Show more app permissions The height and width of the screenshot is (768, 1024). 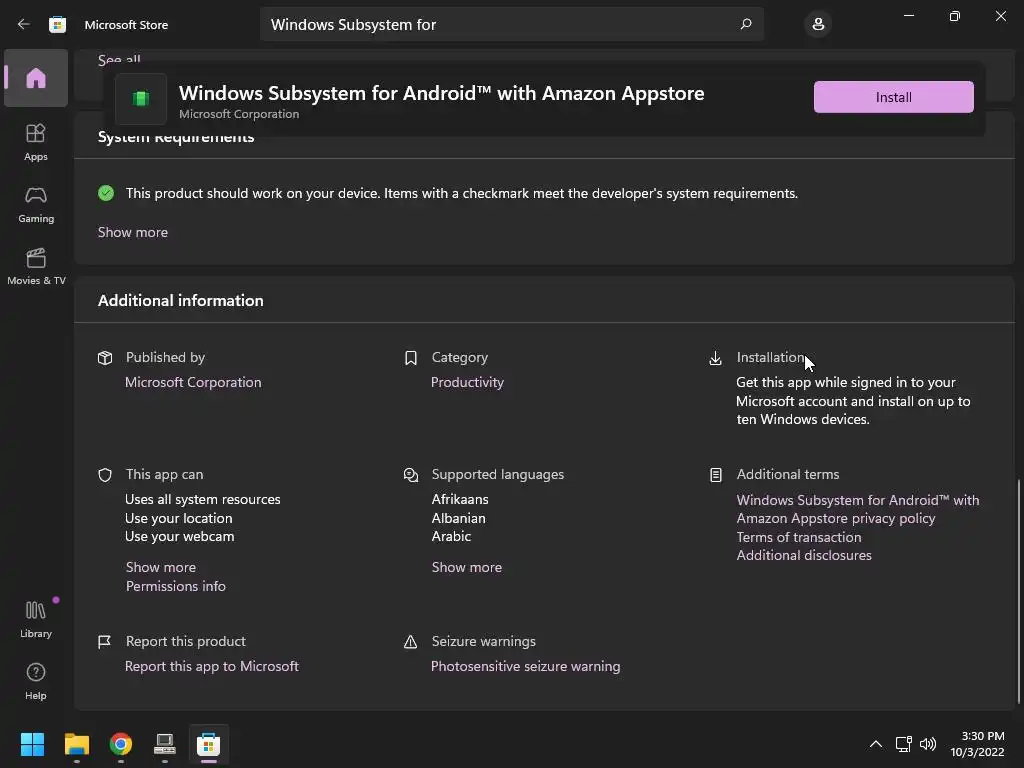(x=161, y=568)
